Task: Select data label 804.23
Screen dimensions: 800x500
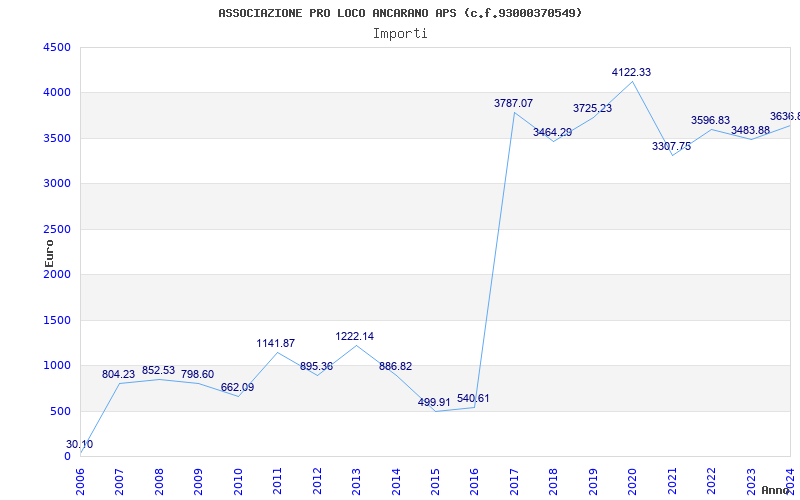Action: coord(118,374)
